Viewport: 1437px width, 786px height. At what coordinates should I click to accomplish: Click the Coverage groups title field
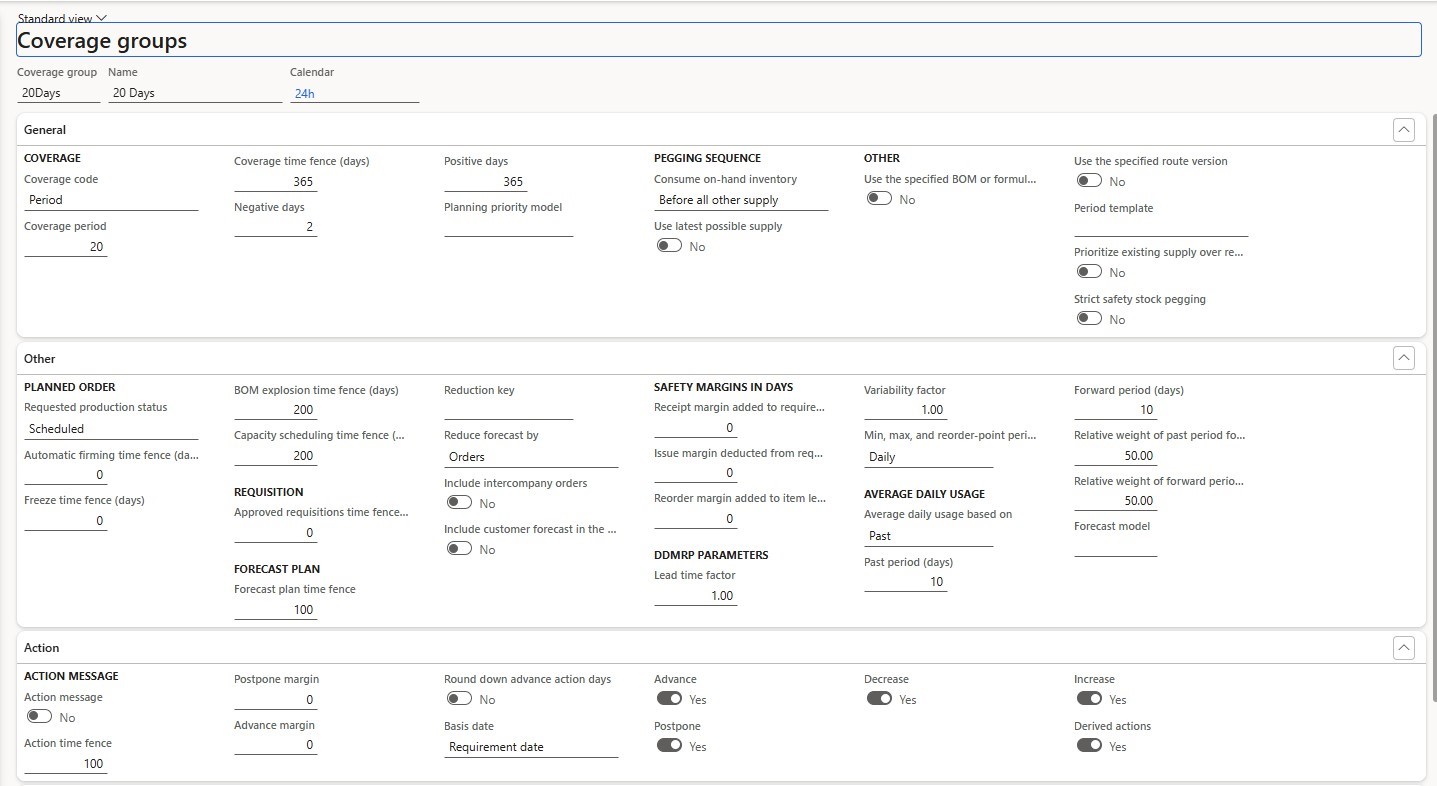pyautogui.click(x=718, y=41)
